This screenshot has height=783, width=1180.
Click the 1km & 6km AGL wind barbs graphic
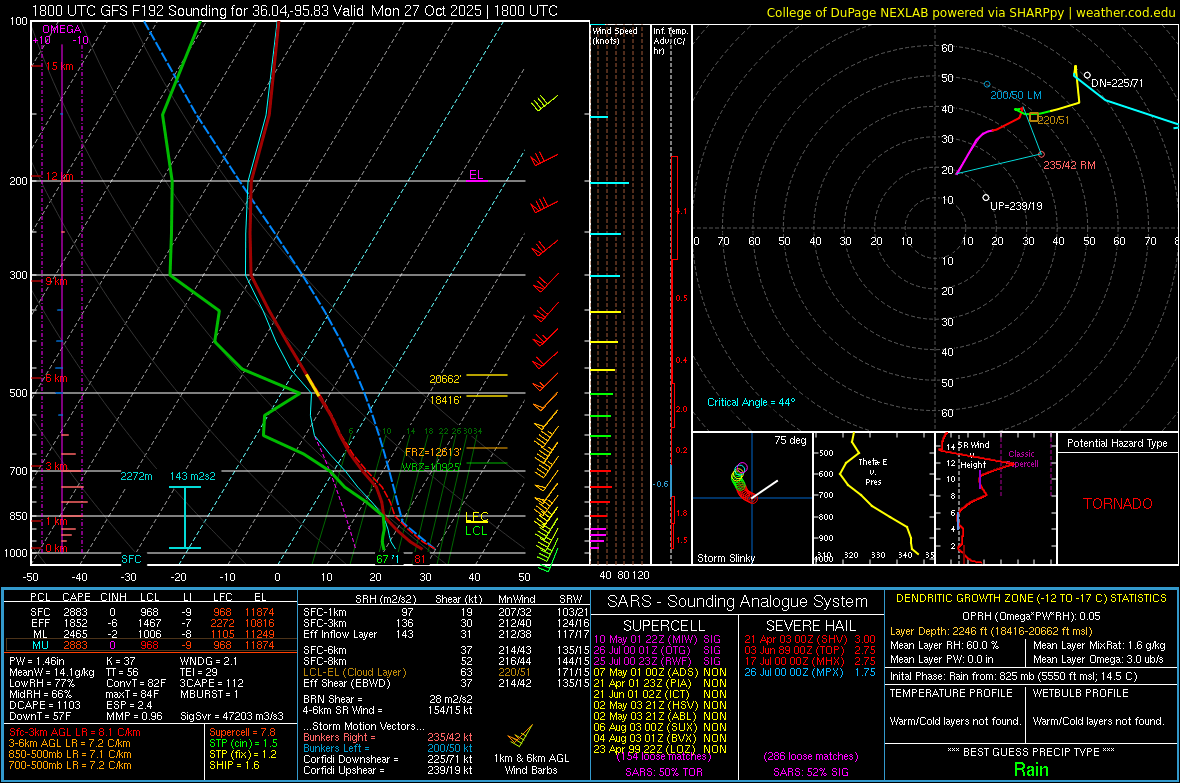point(519,736)
